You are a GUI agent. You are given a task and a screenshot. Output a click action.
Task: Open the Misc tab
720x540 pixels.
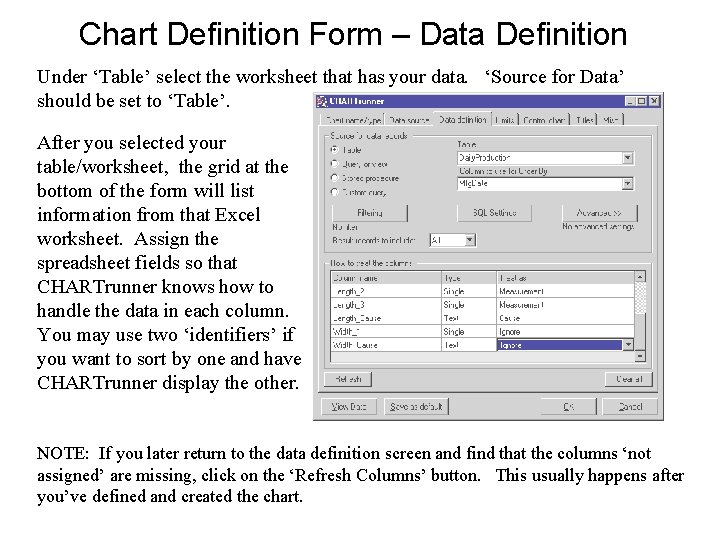point(611,120)
